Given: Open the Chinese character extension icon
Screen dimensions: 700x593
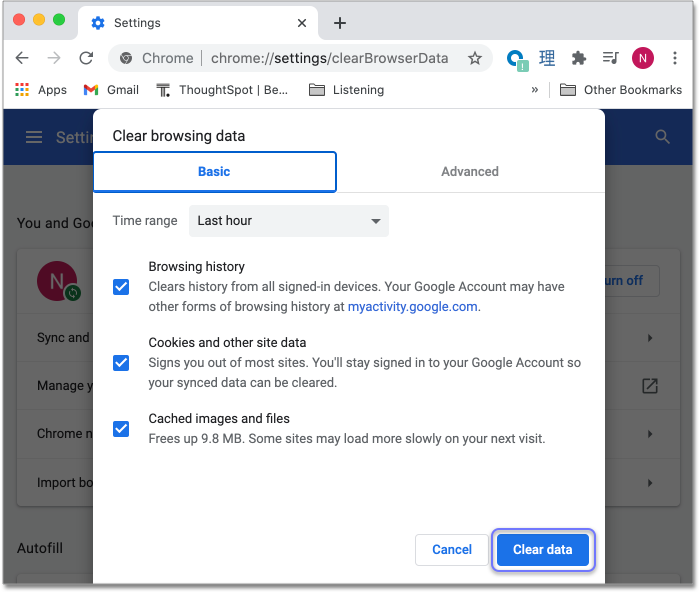Looking at the screenshot, I should (547, 58).
